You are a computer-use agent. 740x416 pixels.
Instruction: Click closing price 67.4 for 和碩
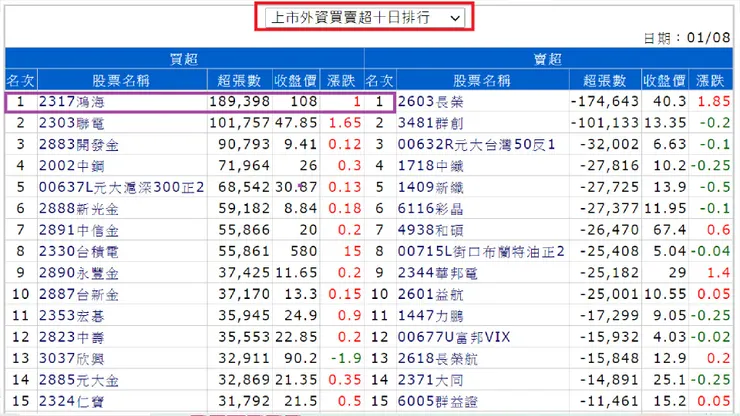tap(670, 230)
